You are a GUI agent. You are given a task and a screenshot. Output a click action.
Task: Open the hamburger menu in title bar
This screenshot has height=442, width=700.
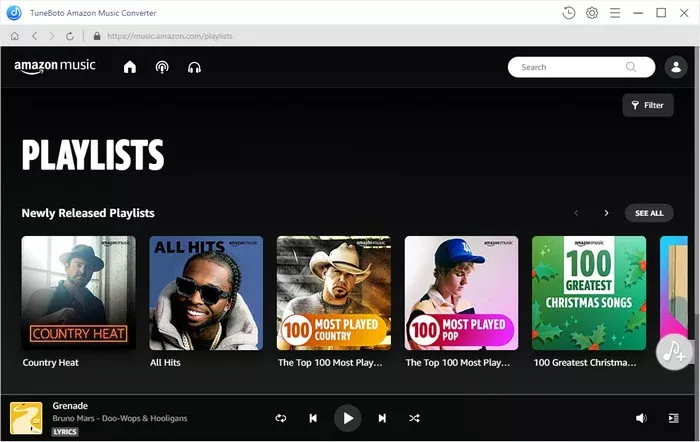pos(615,13)
